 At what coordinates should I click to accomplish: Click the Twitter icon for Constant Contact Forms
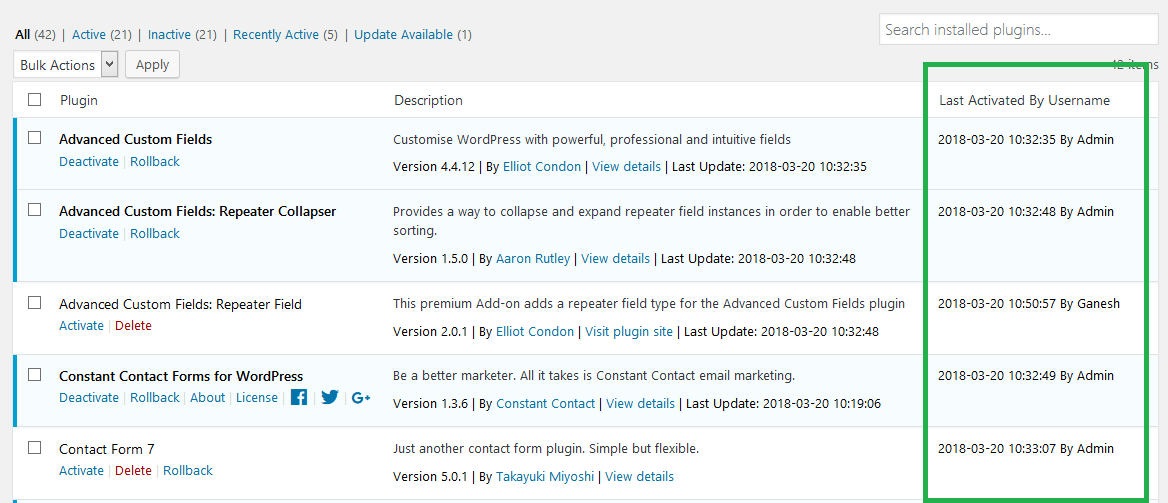(x=330, y=397)
